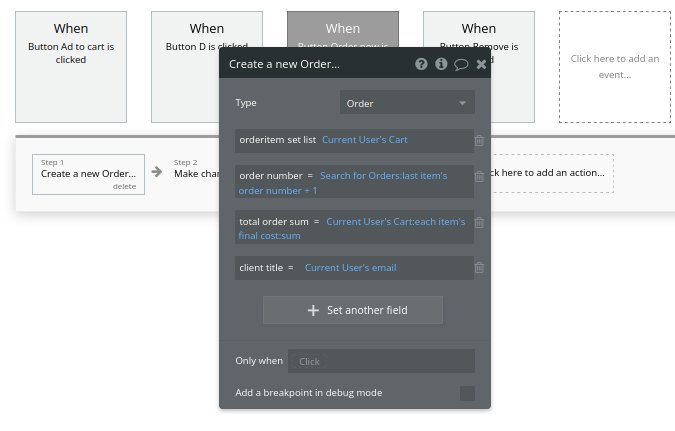Click the comment bubble icon
This screenshot has height=431, width=675.
(461, 64)
